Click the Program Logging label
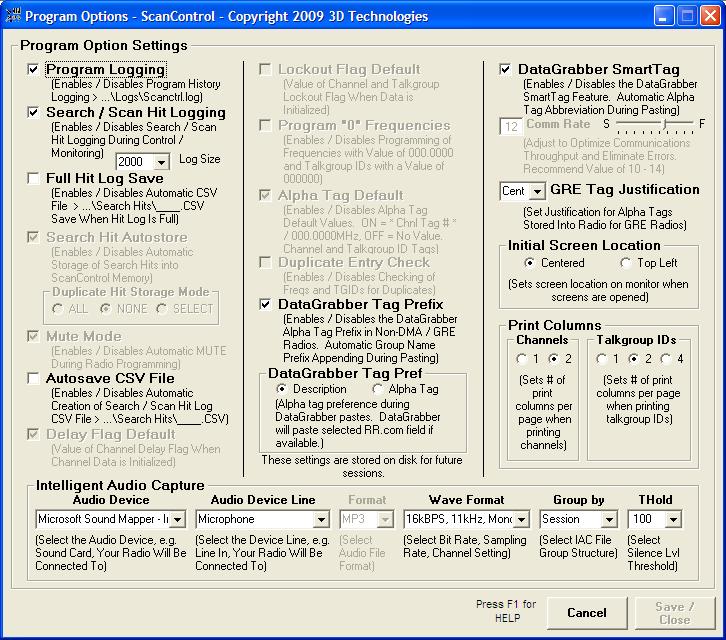726x640 pixels. click(106, 69)
